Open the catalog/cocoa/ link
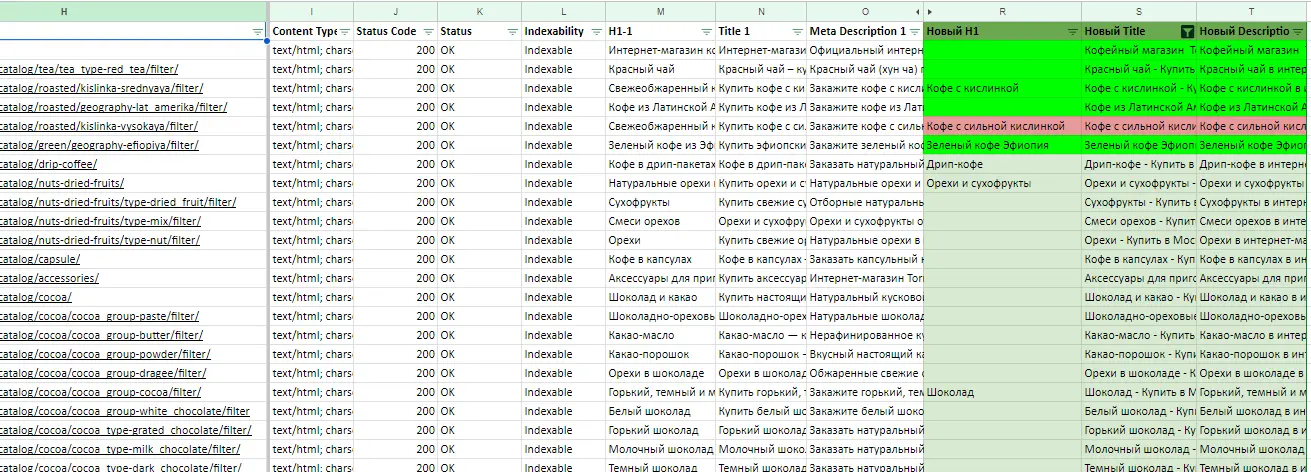 click(35, 297)
